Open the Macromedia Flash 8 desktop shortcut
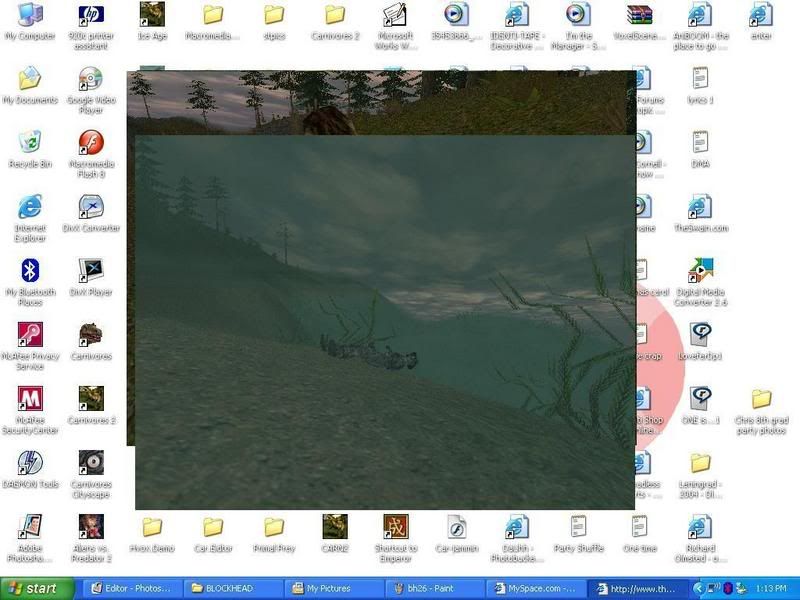 91,143
